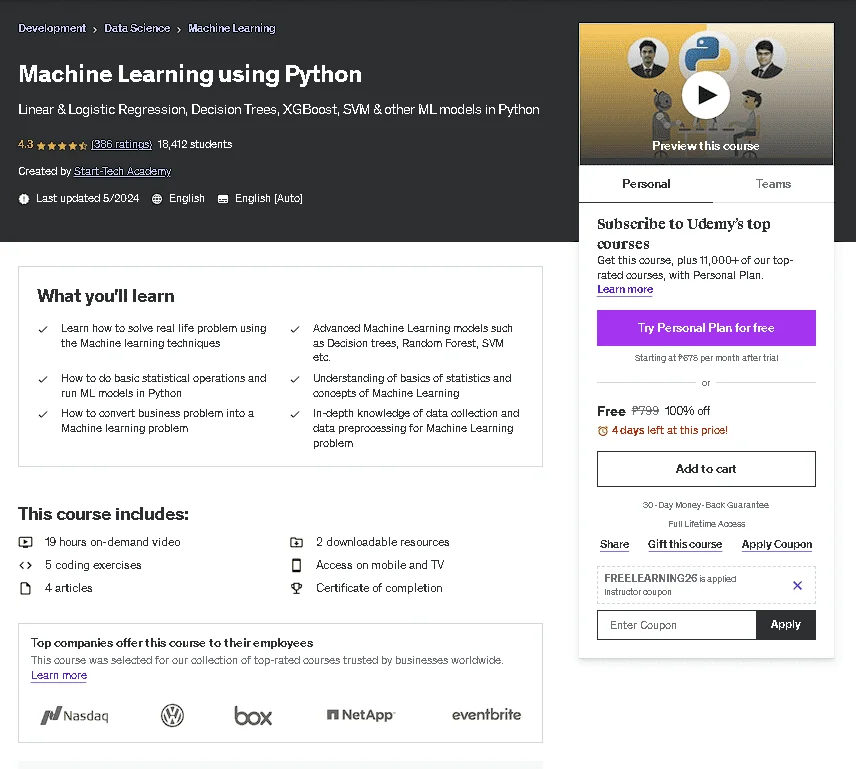Click the download folder icon beside downloadable resources
Screen dimensions: 856x769
(296, 542)
